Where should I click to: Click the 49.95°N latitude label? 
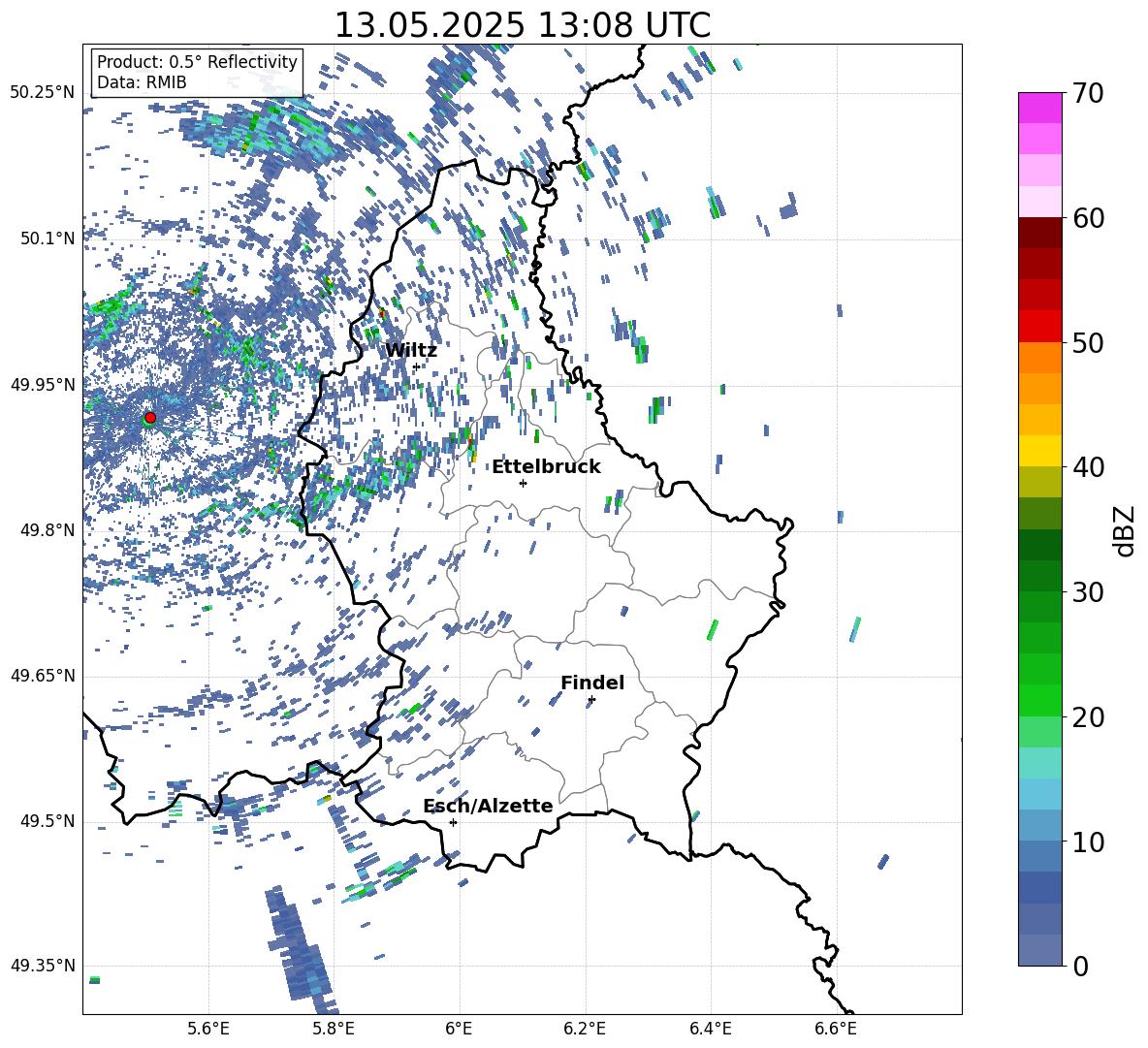(x=43, y=384)
